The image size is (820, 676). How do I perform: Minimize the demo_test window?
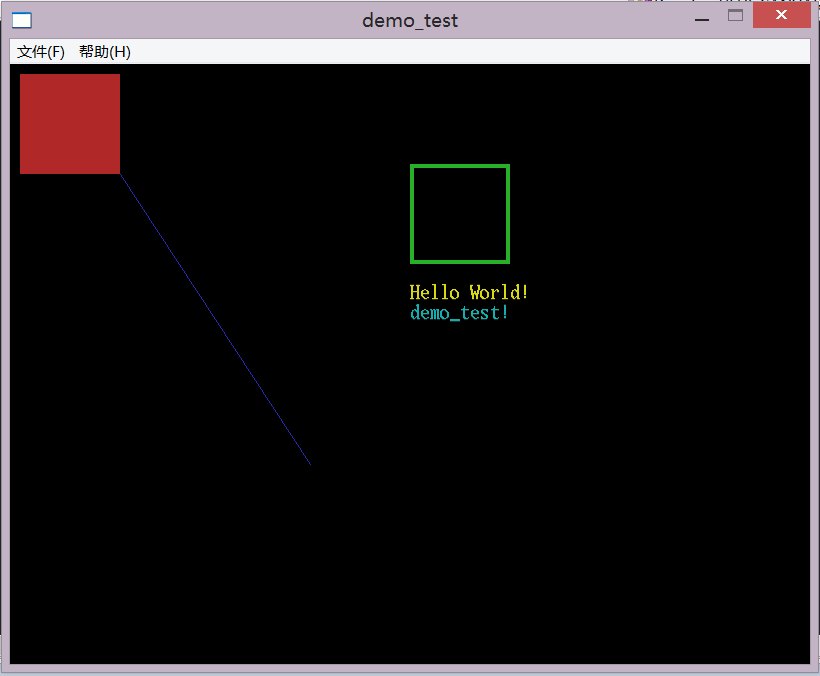coord(702,19)
